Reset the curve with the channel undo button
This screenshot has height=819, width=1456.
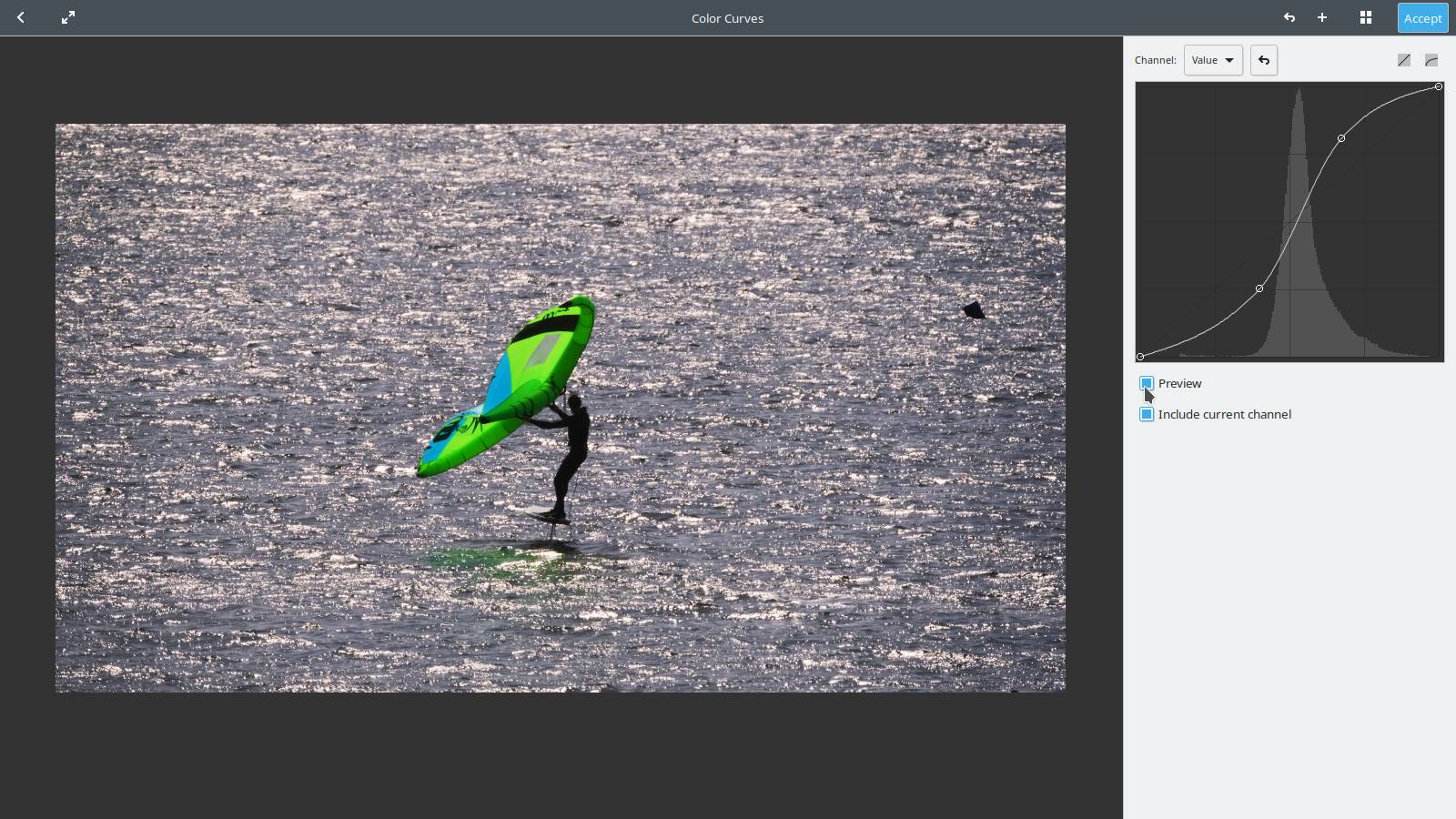pos(1264,60)
